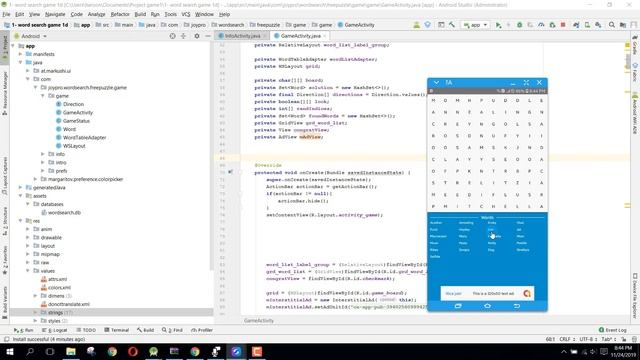Collapse the assets folder
This screenshot has height=360, width=640.
coord(20,196)
